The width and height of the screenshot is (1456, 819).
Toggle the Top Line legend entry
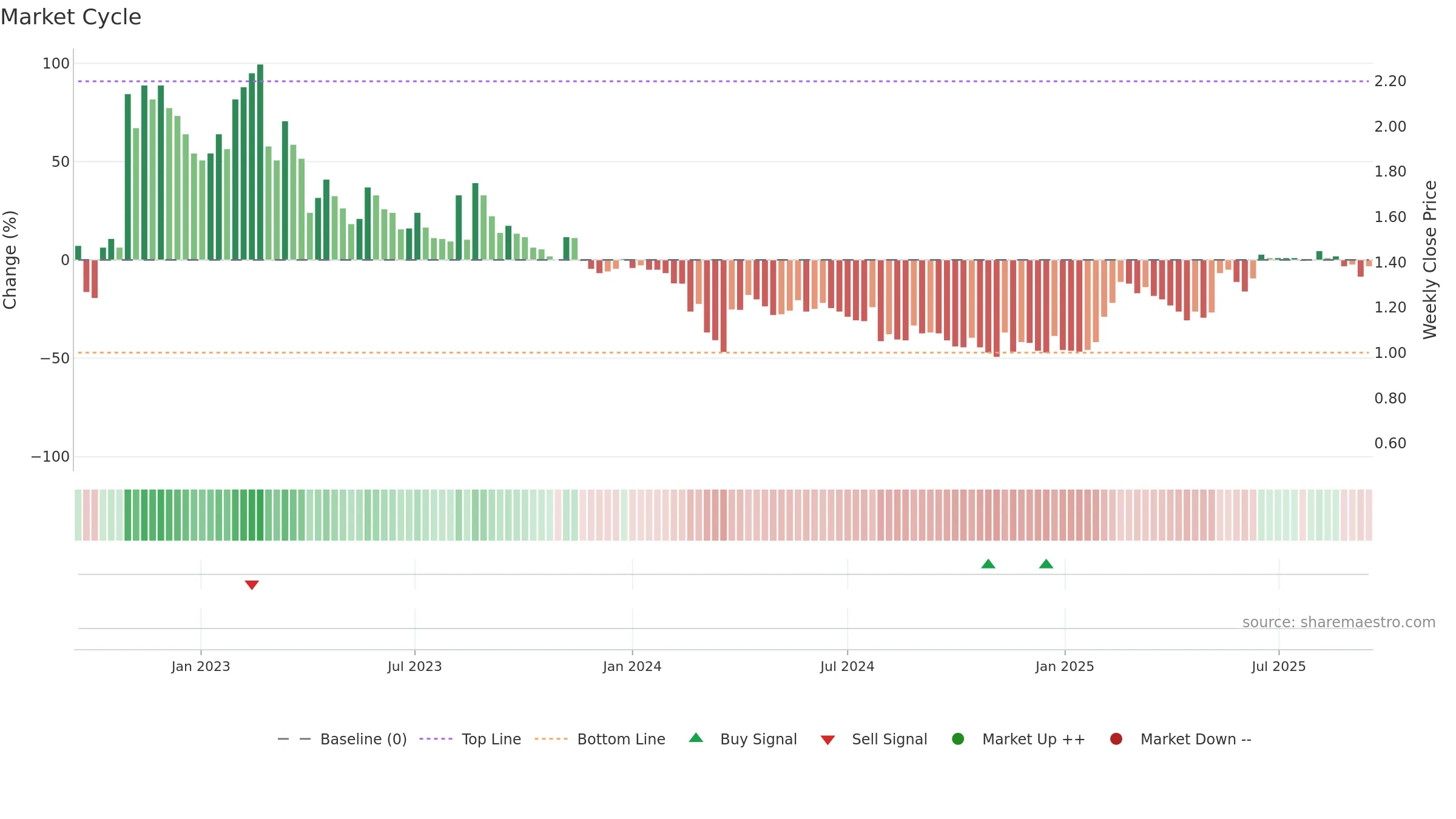[x=470, y=739]
